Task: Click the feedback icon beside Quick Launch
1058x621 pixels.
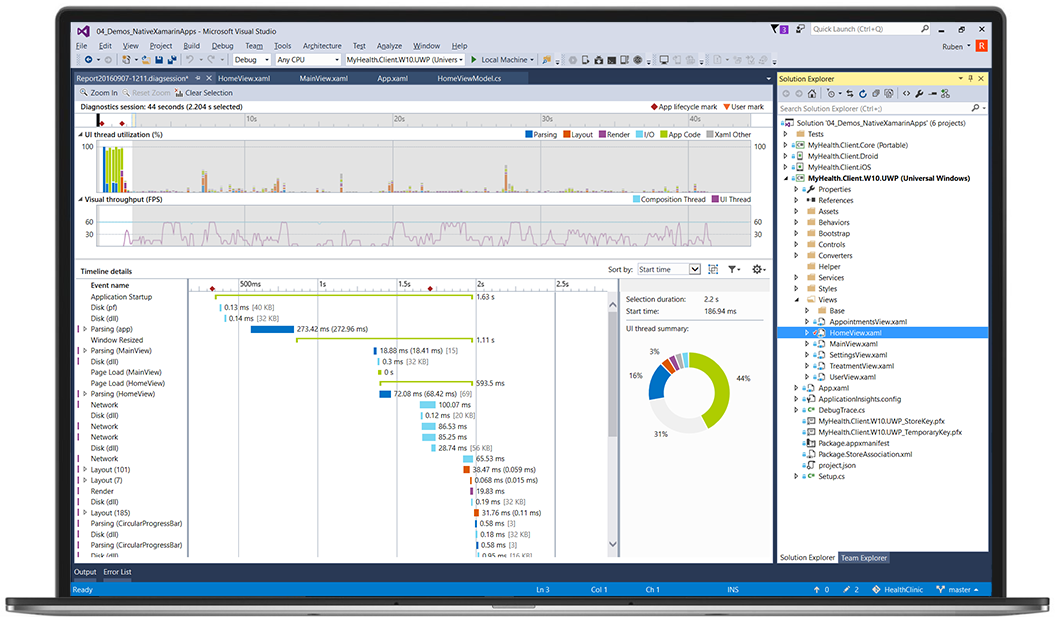Action: click(x=800, y=29)
